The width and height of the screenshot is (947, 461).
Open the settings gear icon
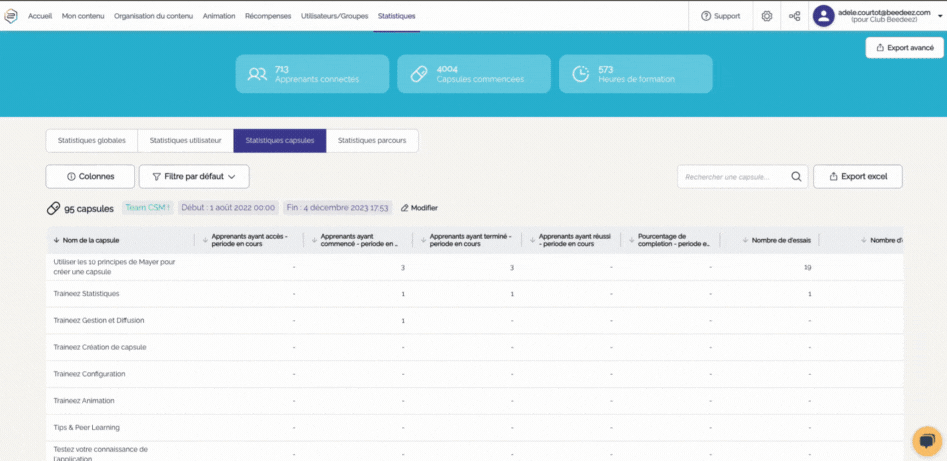click(766, 16)
